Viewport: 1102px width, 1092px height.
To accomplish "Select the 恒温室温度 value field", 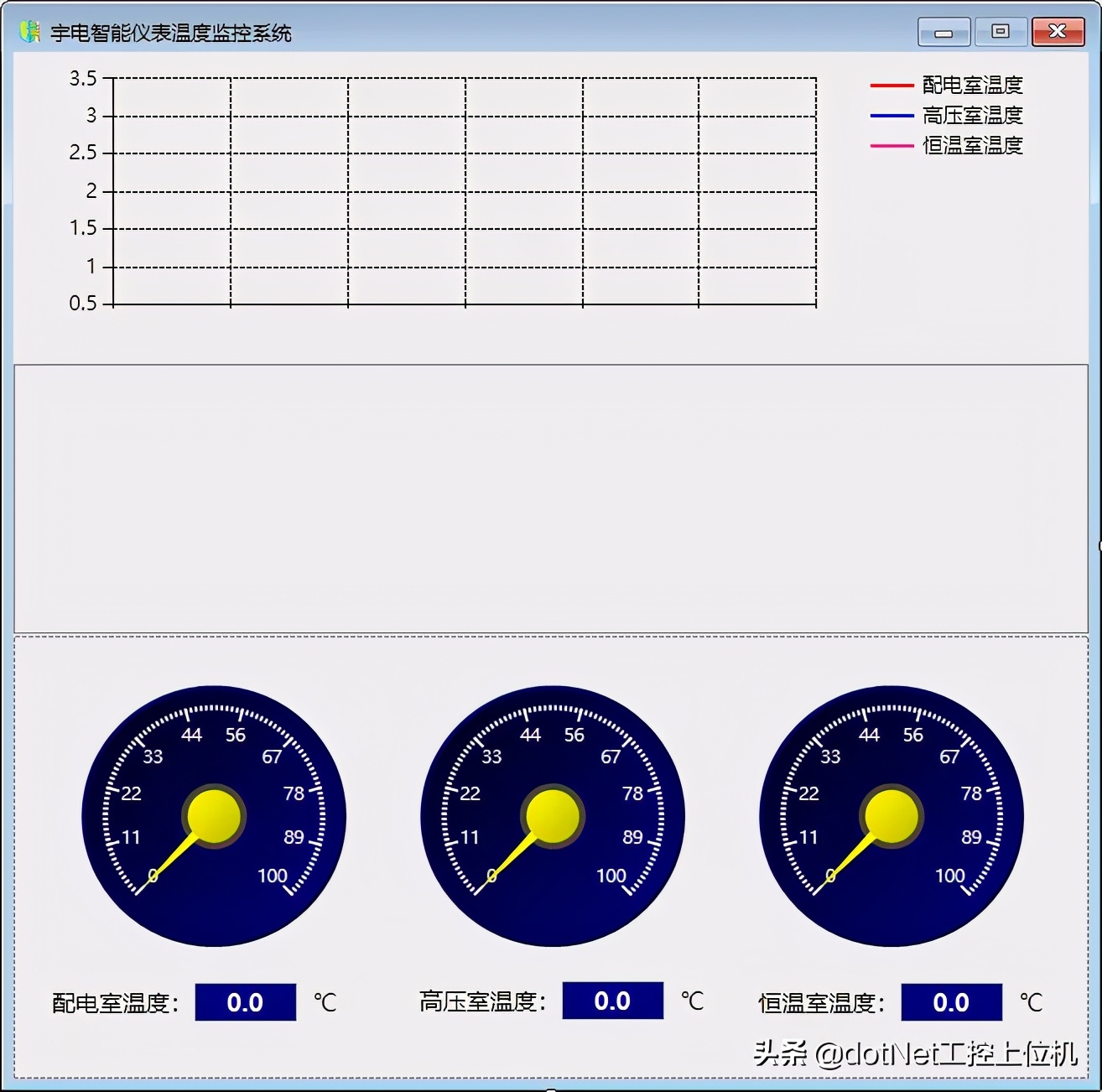I will tap(951, 1002).
